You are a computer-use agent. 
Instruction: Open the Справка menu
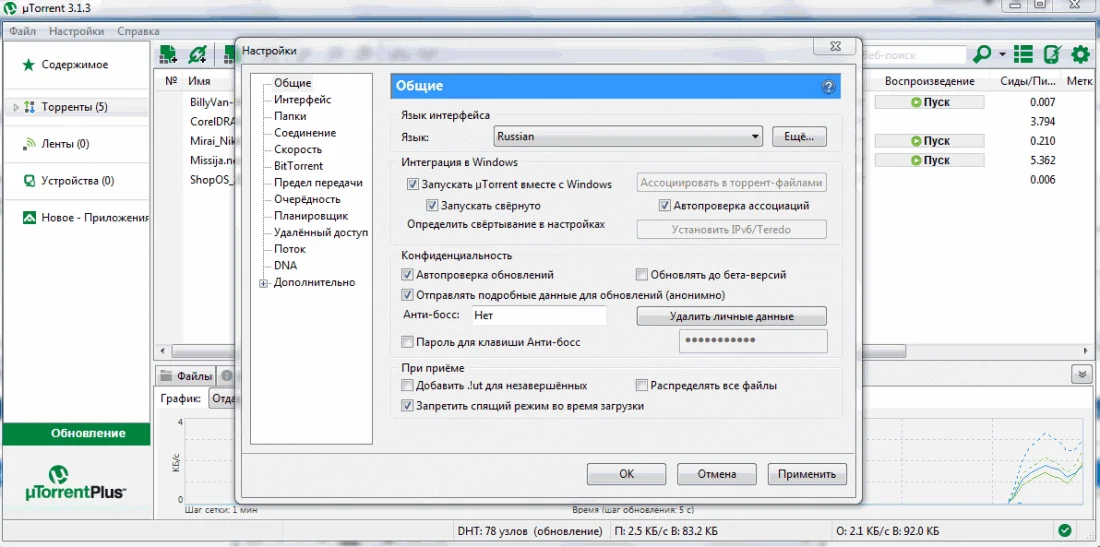tap(138, 31)
